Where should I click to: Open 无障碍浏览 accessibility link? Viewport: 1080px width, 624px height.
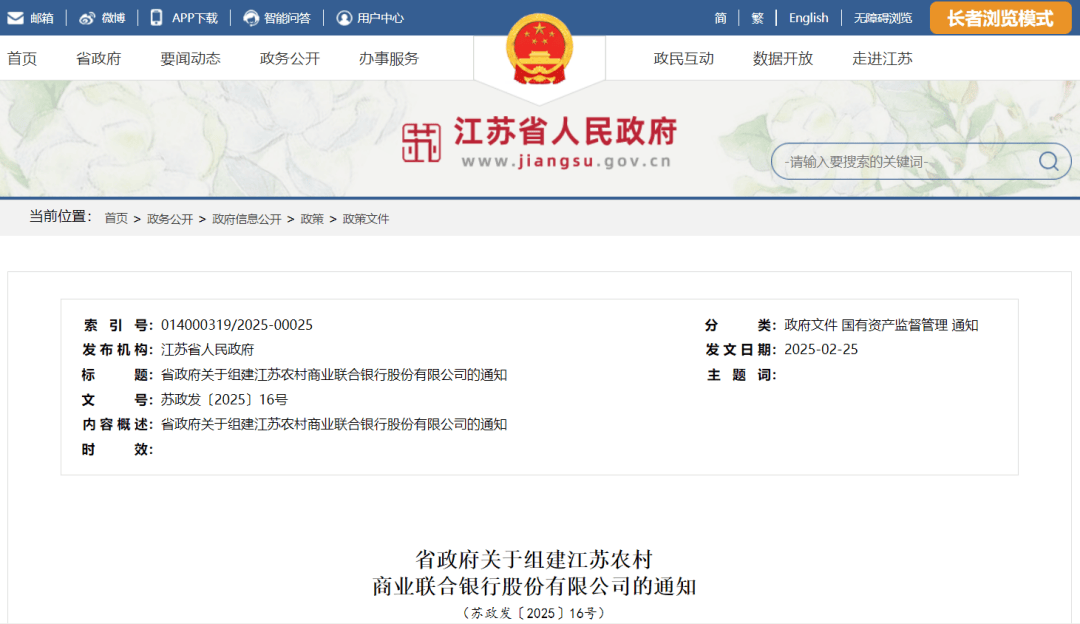tap(882, 18)
